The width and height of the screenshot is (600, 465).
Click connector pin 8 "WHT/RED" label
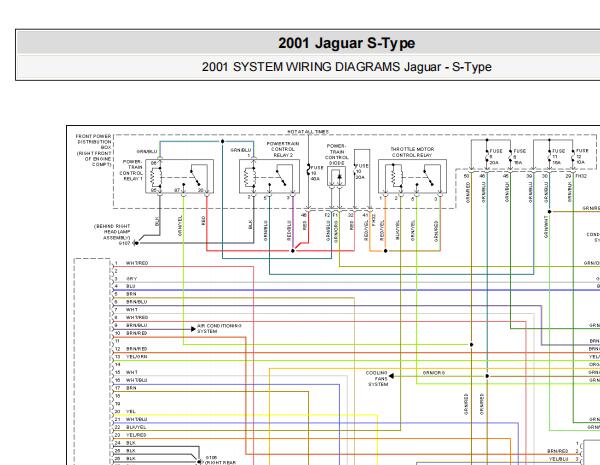(x=137, y=318)
